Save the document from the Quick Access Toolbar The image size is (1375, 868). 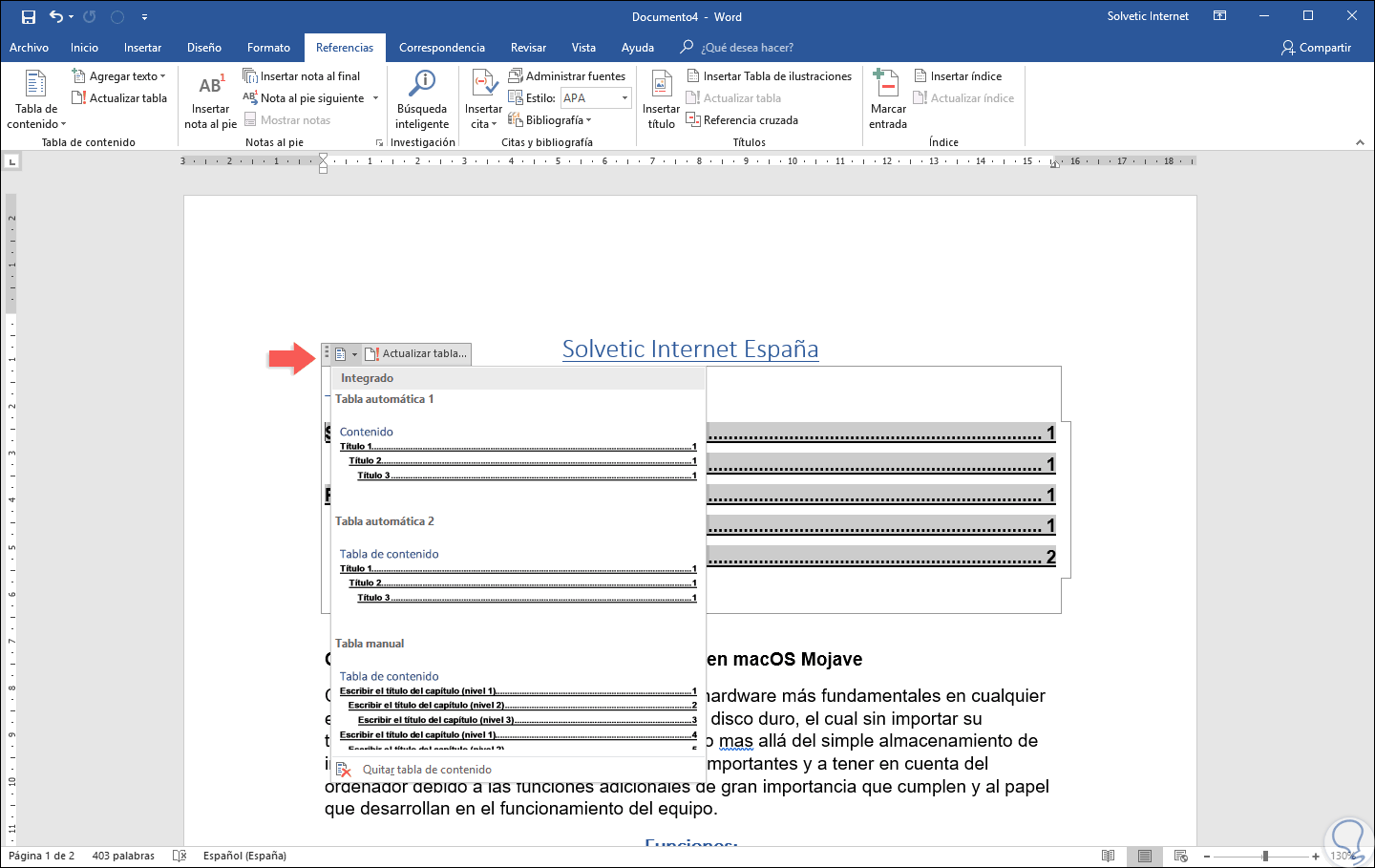tap(29, 16)
